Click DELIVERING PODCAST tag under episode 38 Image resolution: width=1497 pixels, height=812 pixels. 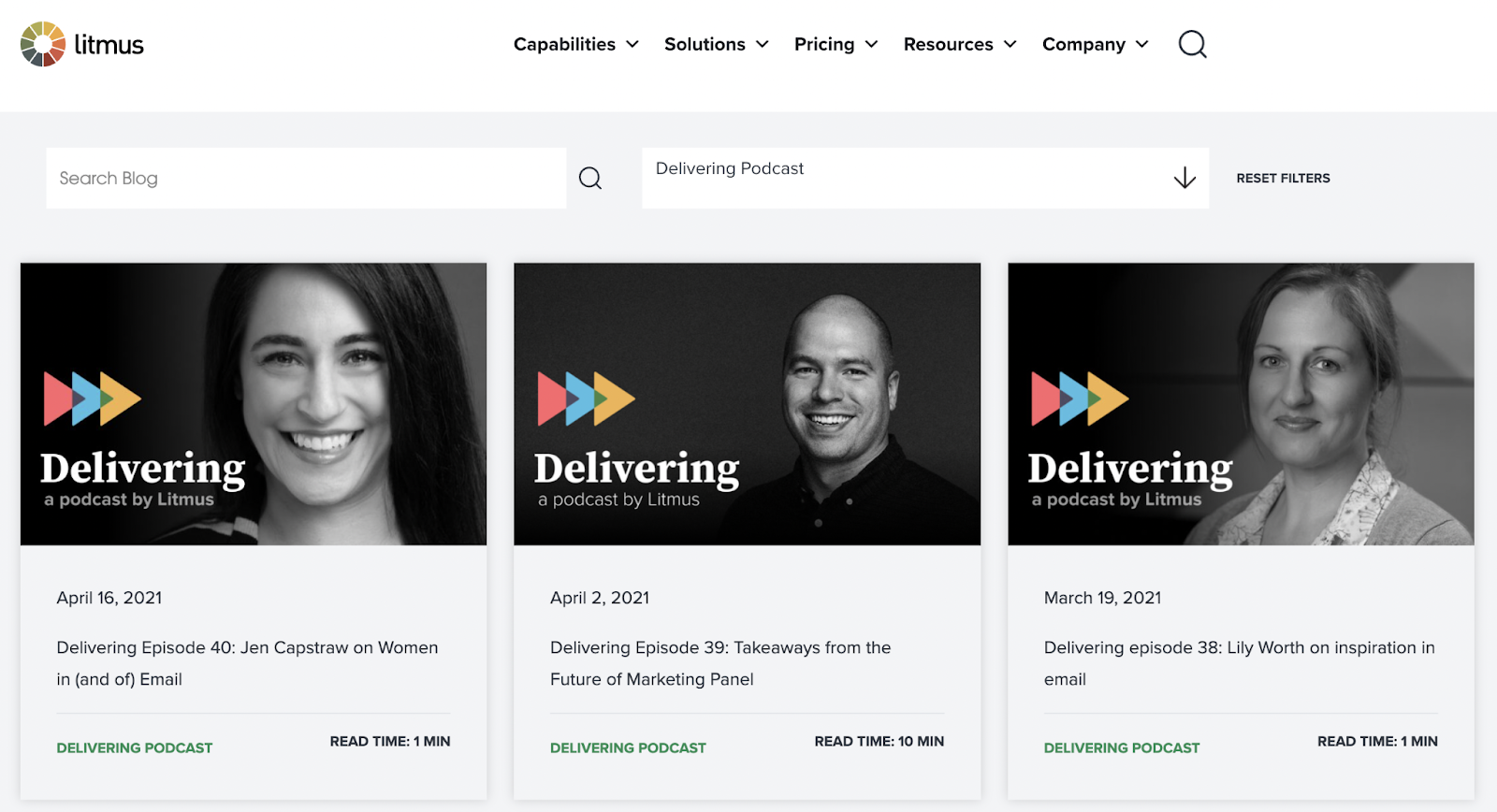pyautogui.click(x=1122, y=747)
